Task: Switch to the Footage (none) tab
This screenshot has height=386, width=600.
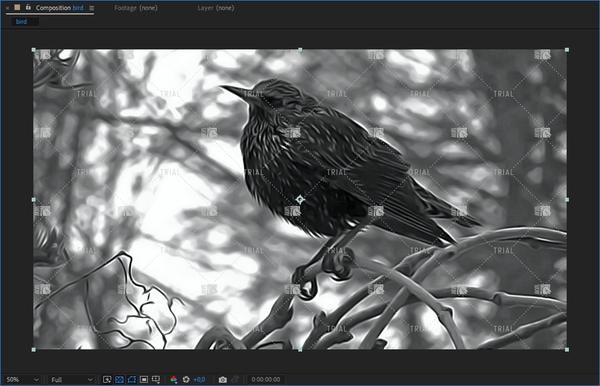Action: point(136,8)
